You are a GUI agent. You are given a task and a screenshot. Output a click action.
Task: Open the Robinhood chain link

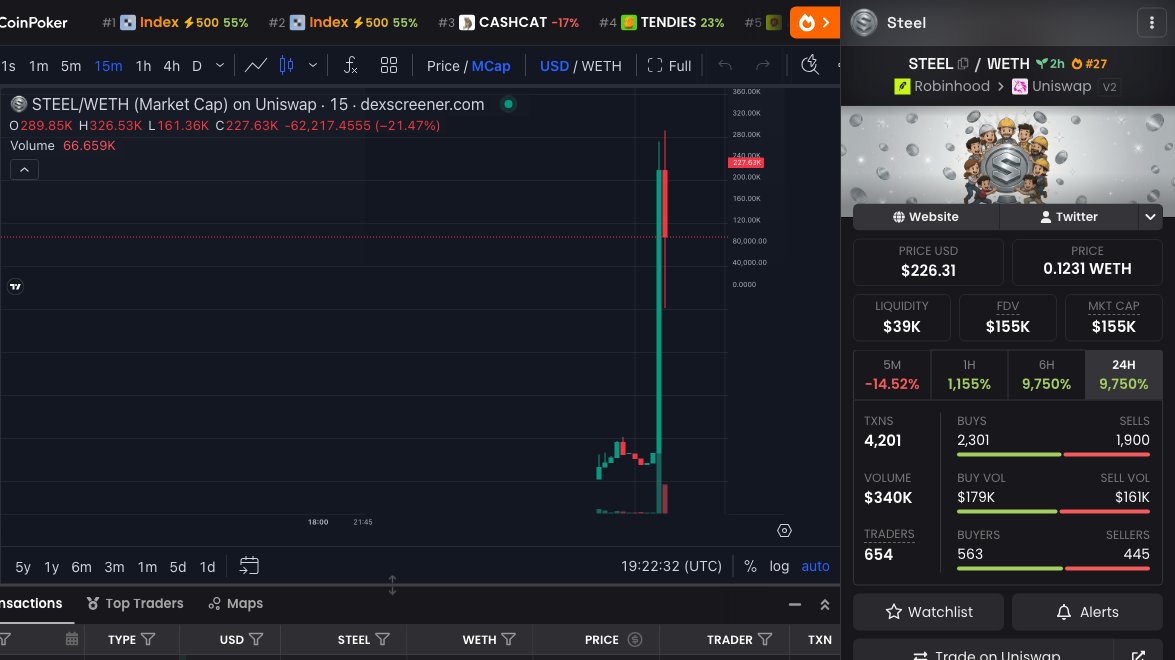(x=942, y=86)
